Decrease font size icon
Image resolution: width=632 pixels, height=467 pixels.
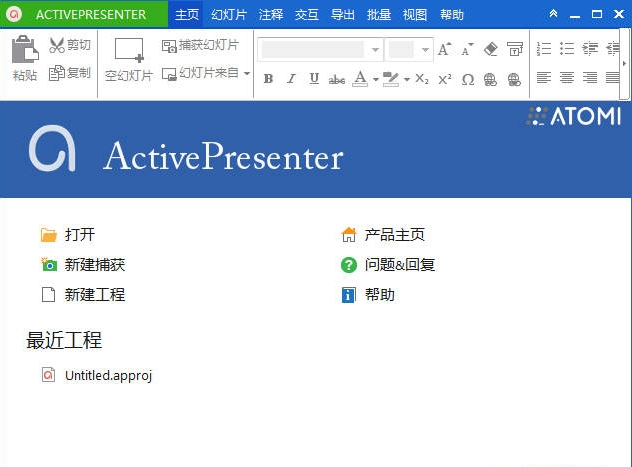pos(467,49)
